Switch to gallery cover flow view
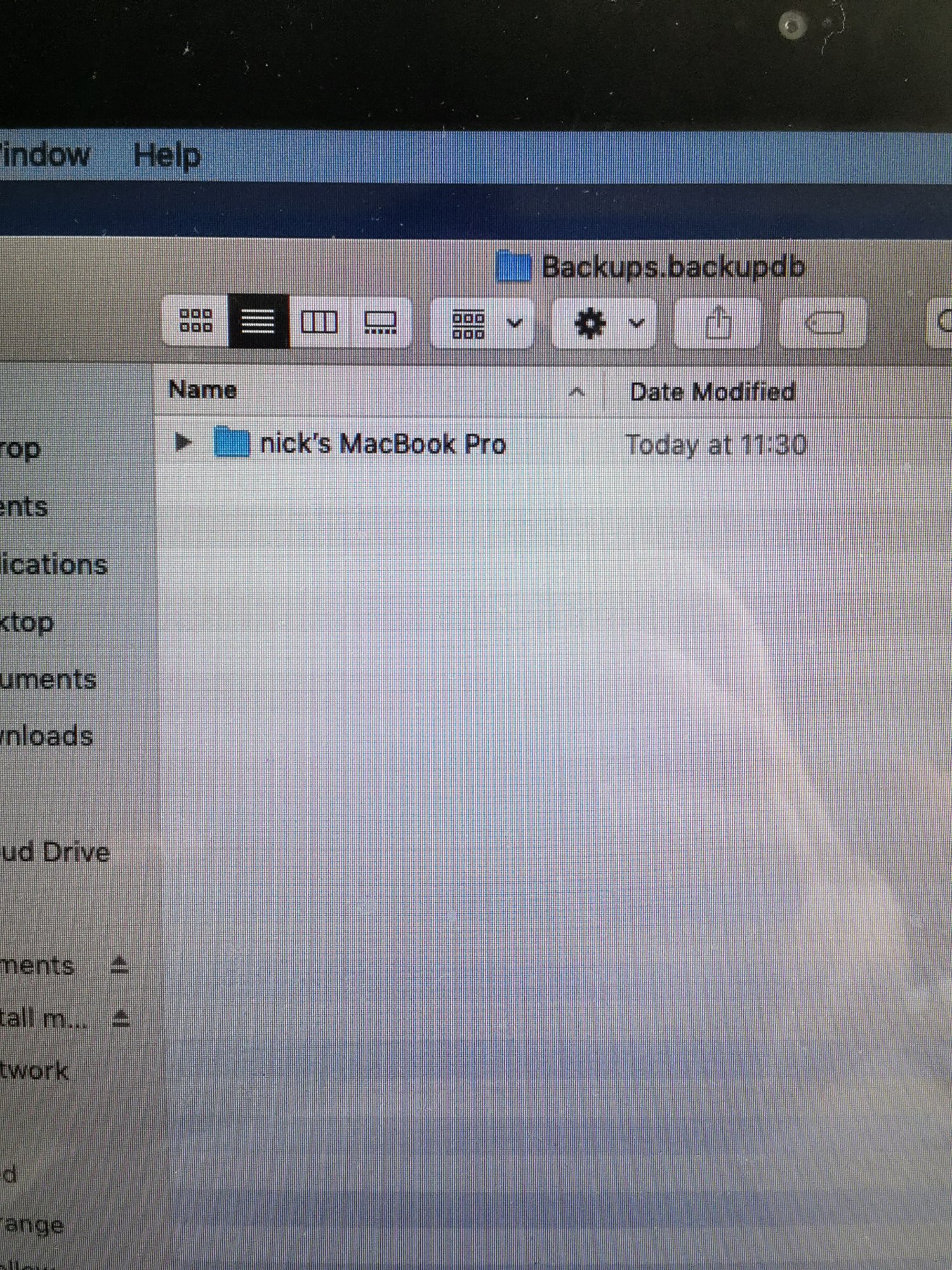This screenshot has width=952, height=1270. coord(380,322)
